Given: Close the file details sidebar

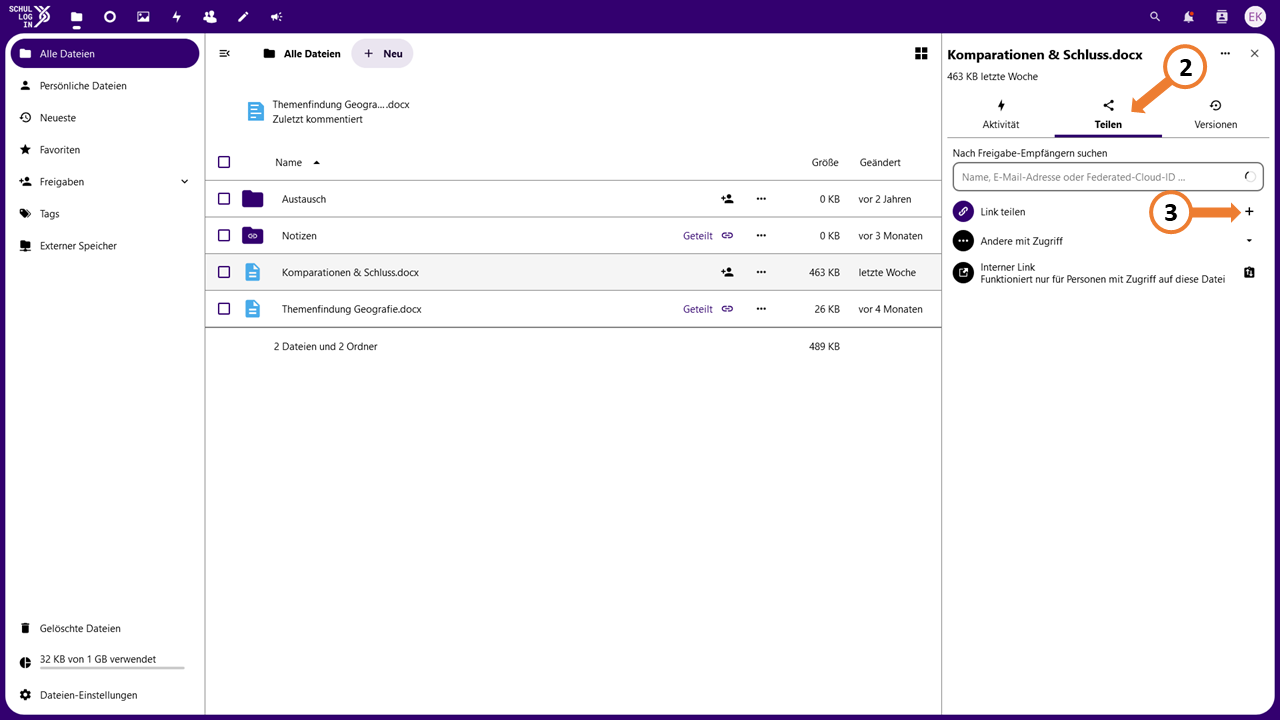Looking at the screenshot, I should [1255, 54].
